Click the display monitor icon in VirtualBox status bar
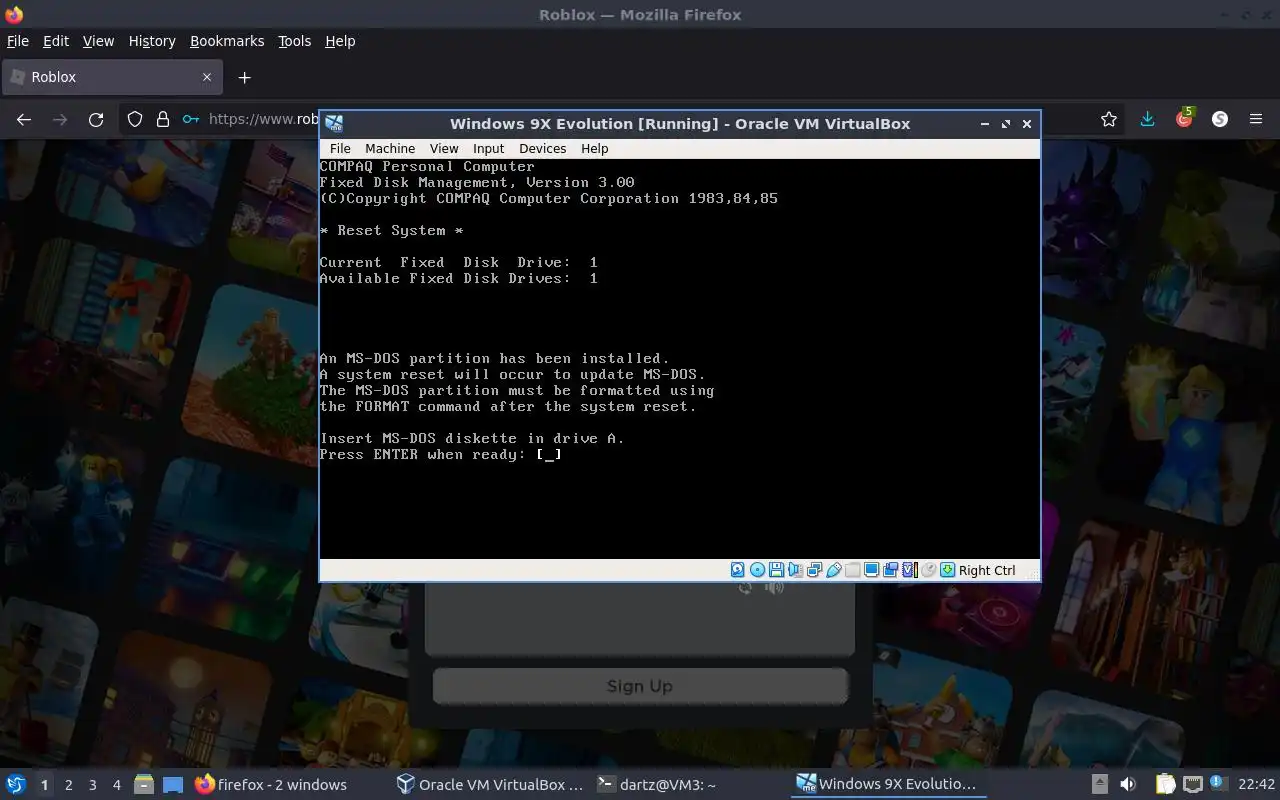 pos(871,570)
